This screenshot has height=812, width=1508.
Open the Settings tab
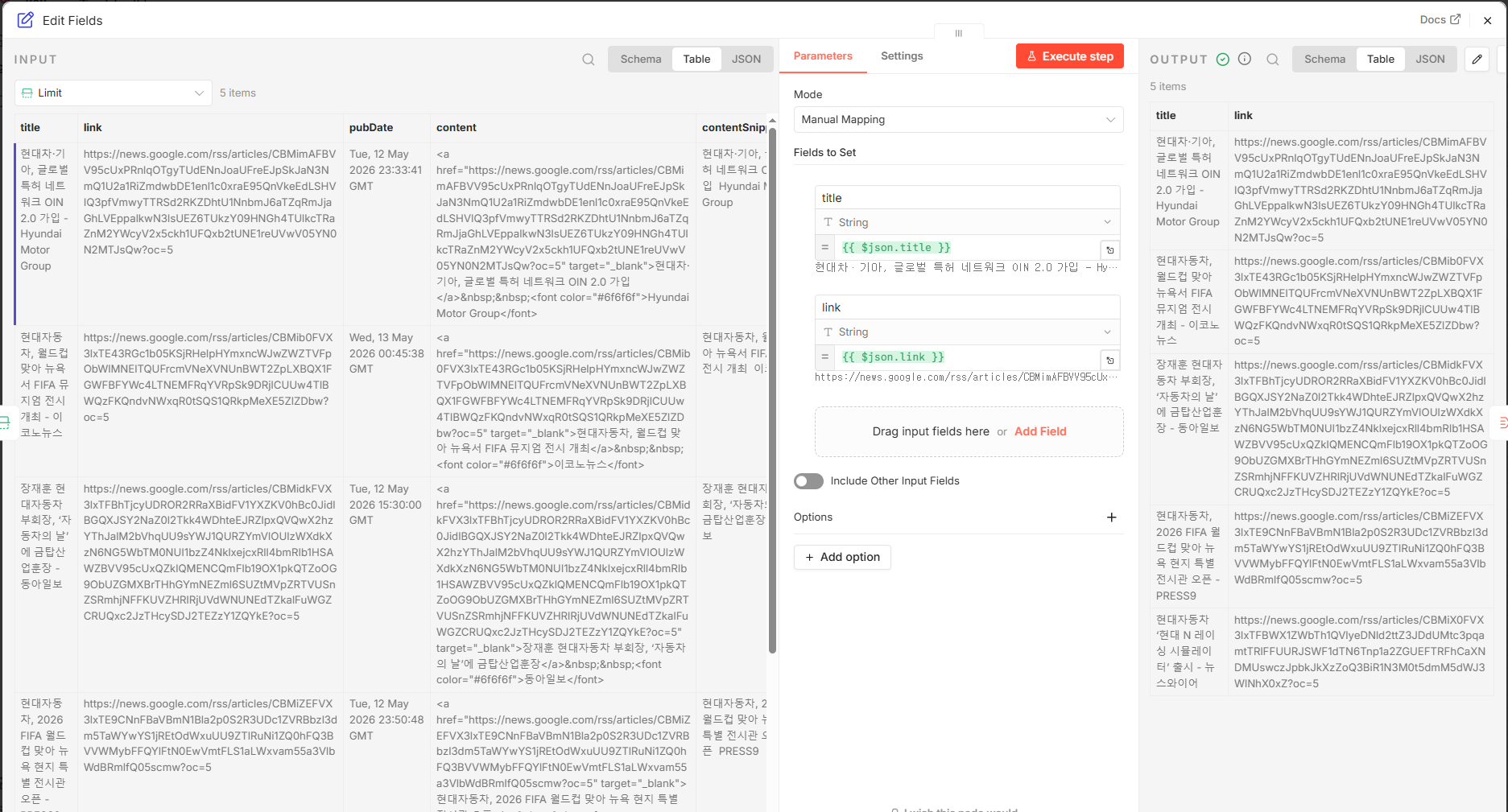pyautogui.click(x=902, y=56)
